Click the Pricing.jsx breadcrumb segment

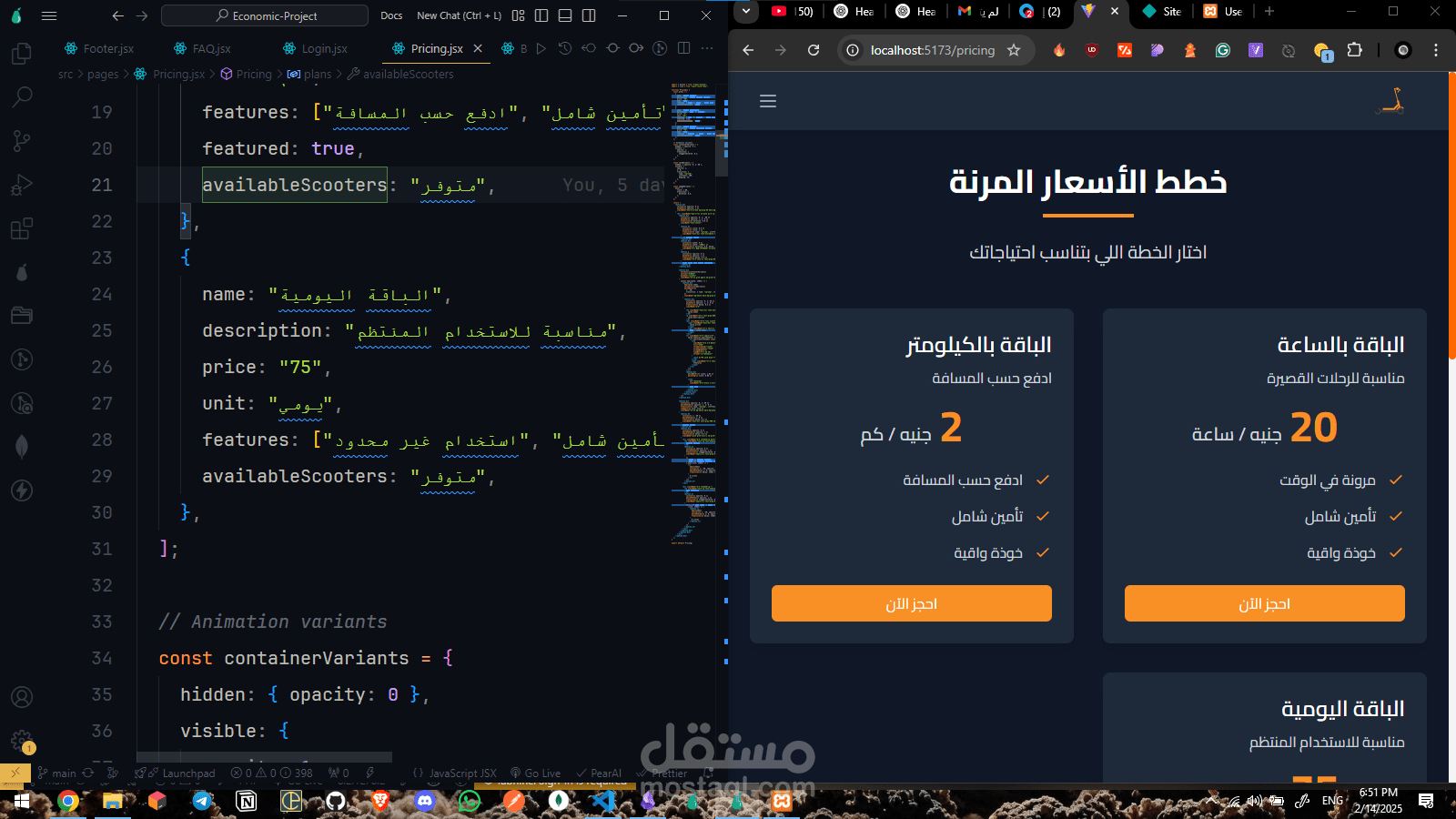[178, 75]
